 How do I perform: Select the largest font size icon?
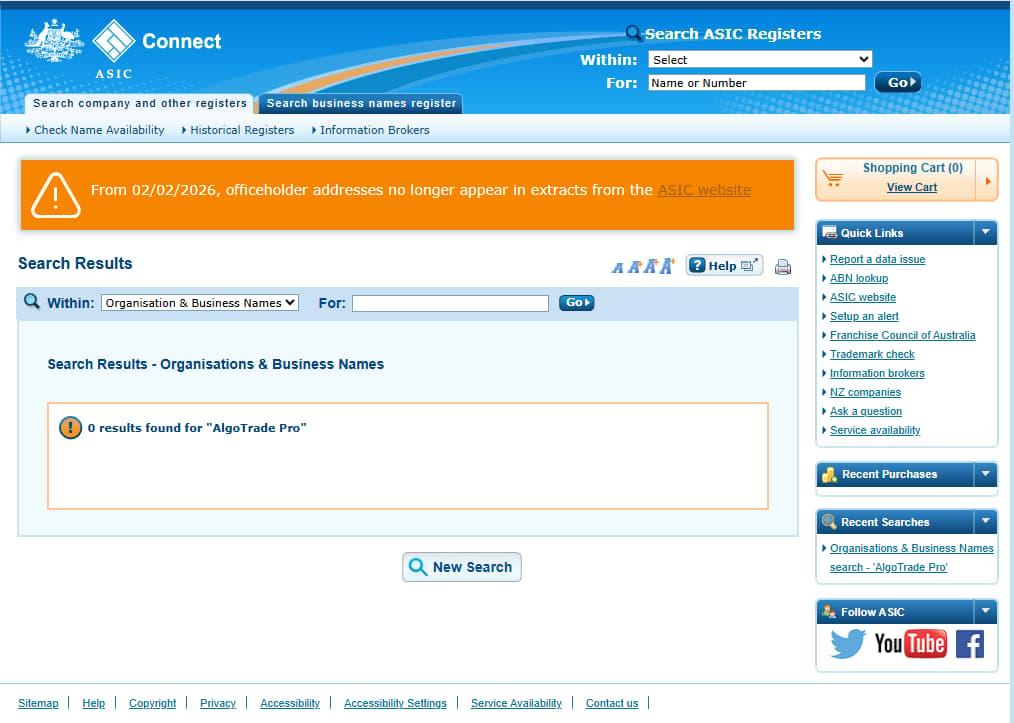pyautogui.click(x=666, y=265)
